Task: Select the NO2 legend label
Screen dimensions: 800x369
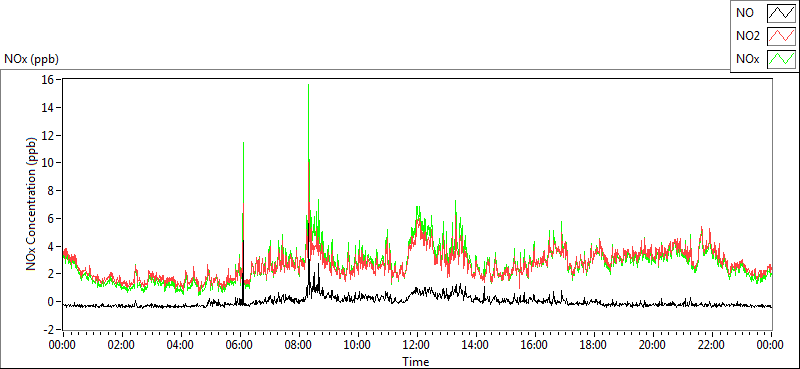Action: coord(747,37)
